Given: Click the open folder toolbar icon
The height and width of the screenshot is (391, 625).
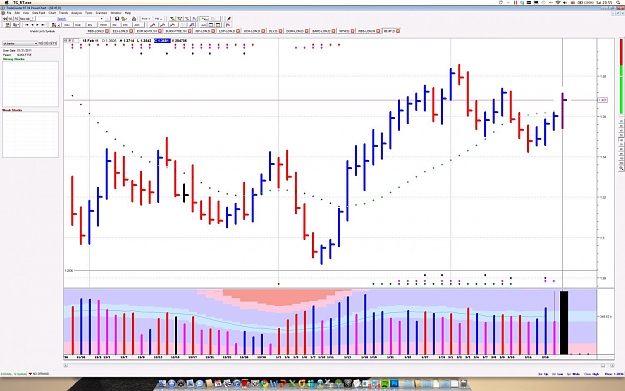Looking at the screenshot, I should click(x=124, y=19).
